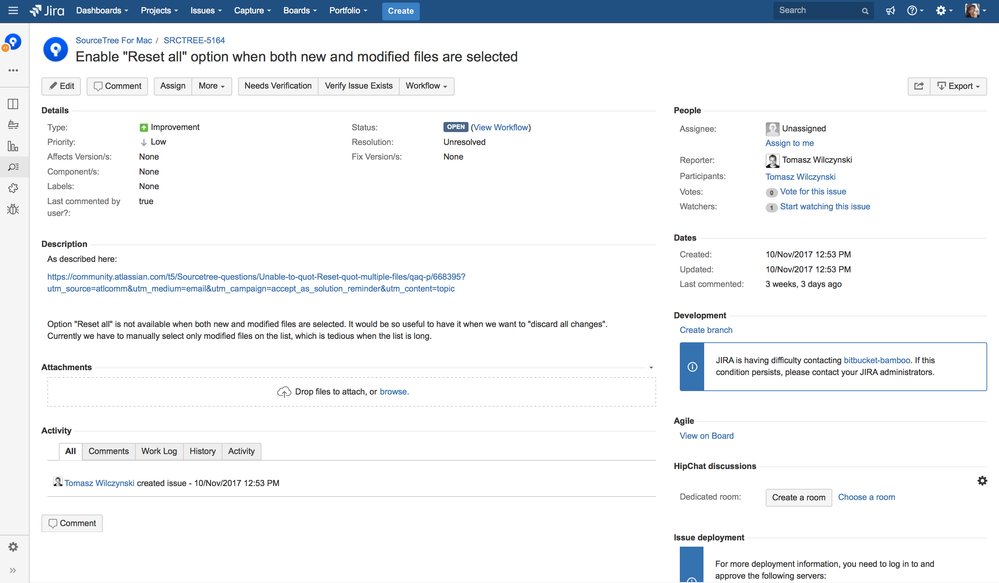Viewport: 999px width, 583px height.
Task: Click View on Board link
Action: point(707,436)
